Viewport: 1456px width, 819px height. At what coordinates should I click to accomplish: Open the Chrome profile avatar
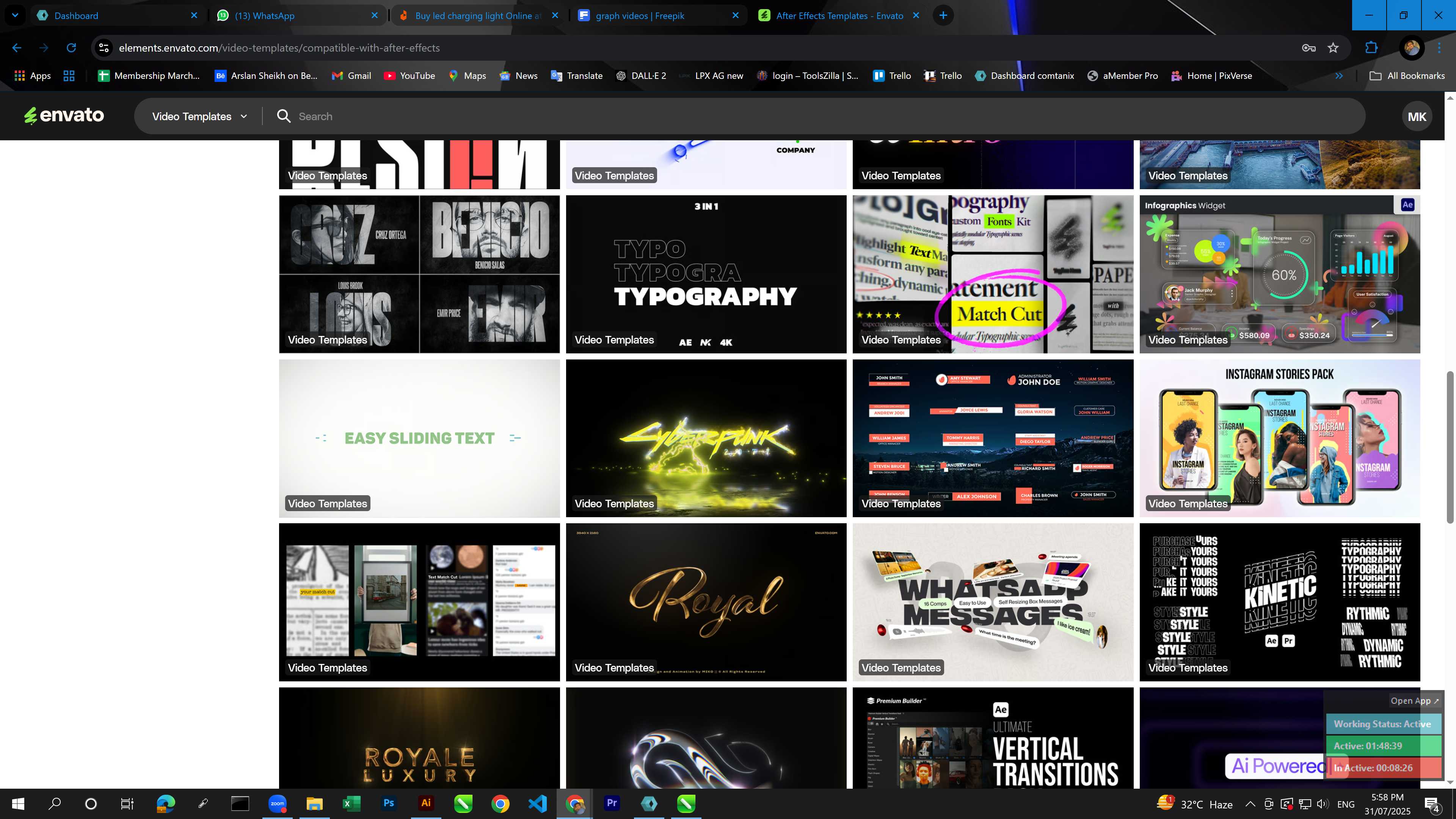pos(1411,48)
